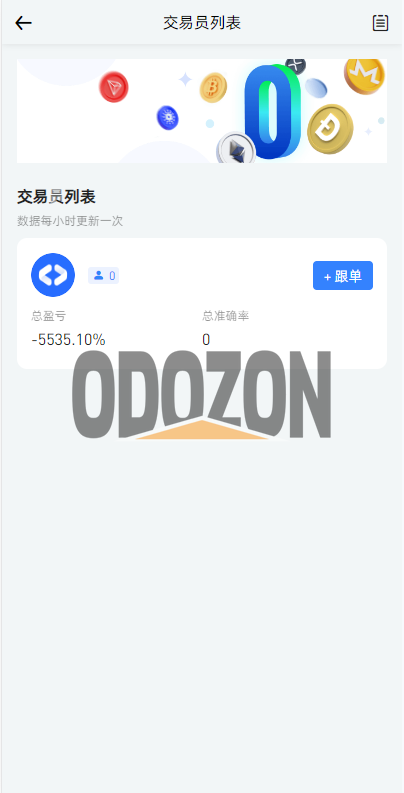404x793 pixels.
Task: Click the Dogecoin coin in the banner
Action: tap(330, 129)
